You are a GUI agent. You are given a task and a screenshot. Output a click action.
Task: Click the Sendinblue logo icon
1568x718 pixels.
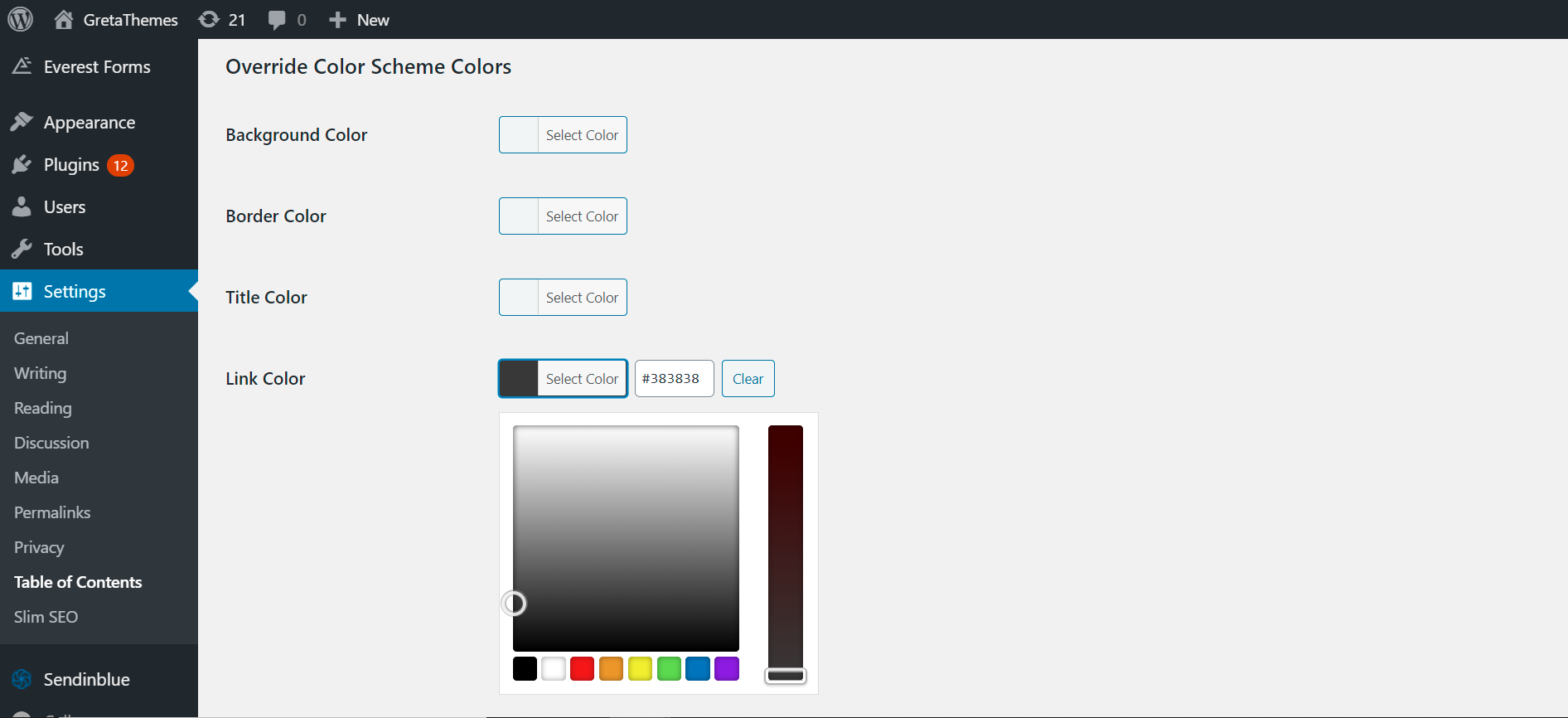click(22, 679)
